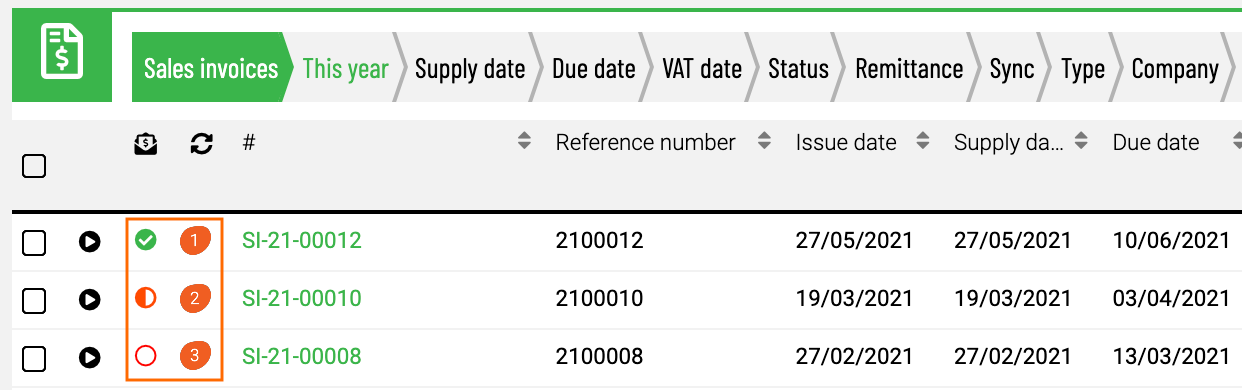Click the remittance envelope column header icon
The width and height of the screenshot is (1242, 390).
(x=146, y=144)
